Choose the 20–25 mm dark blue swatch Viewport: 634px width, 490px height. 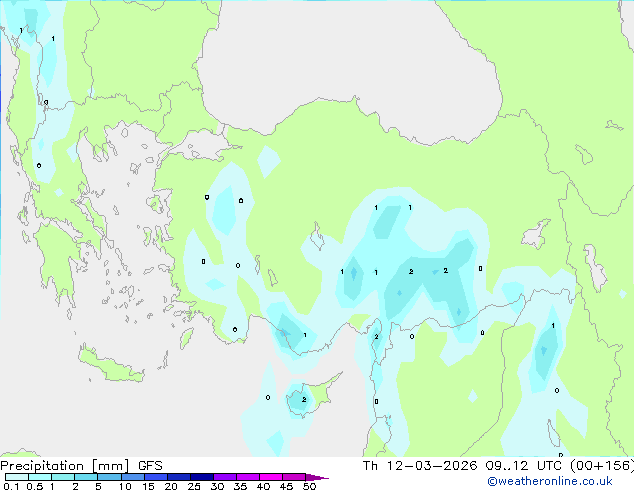[178, 477]
